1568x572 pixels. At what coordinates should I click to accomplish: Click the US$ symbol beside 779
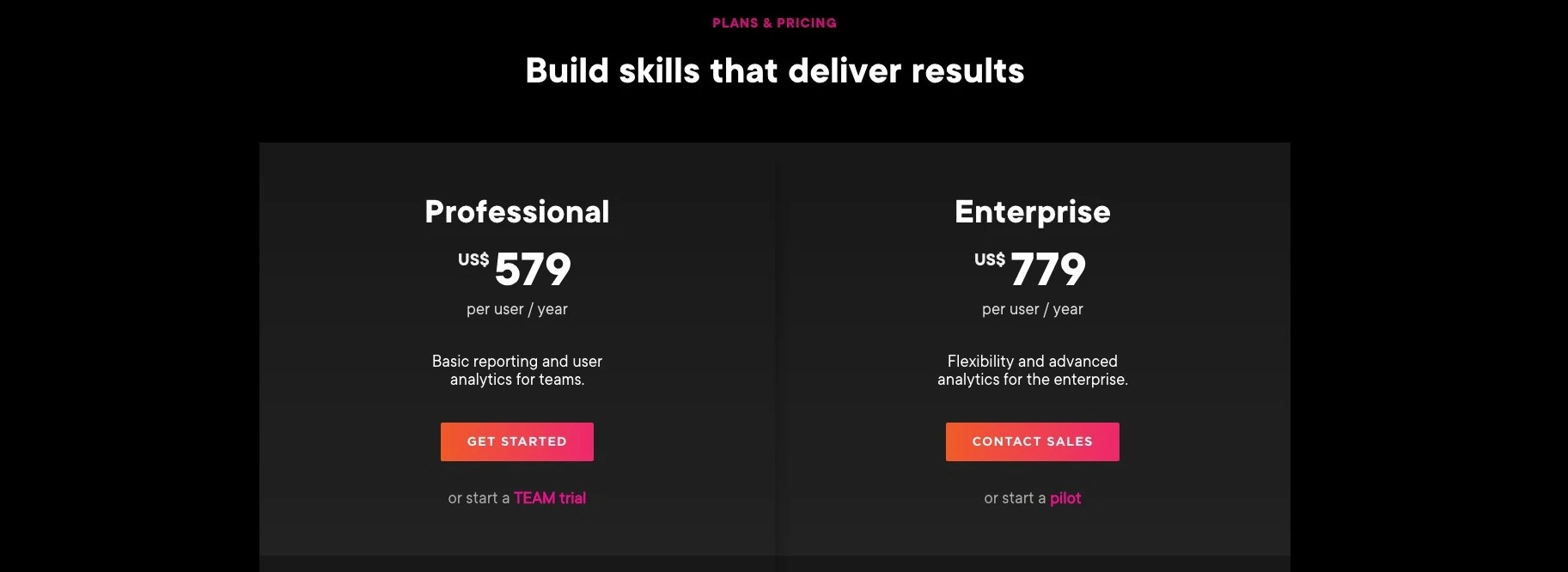[990, 259]
